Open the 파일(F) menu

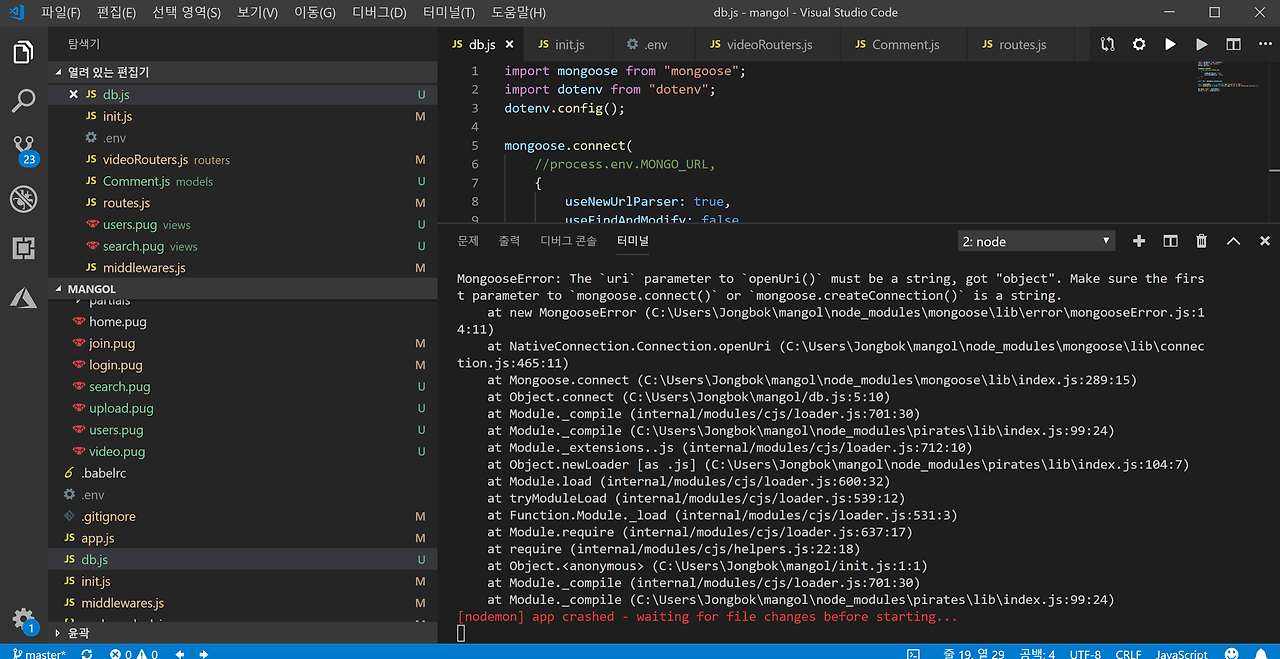pyautogui.click(x=61, y=13)
